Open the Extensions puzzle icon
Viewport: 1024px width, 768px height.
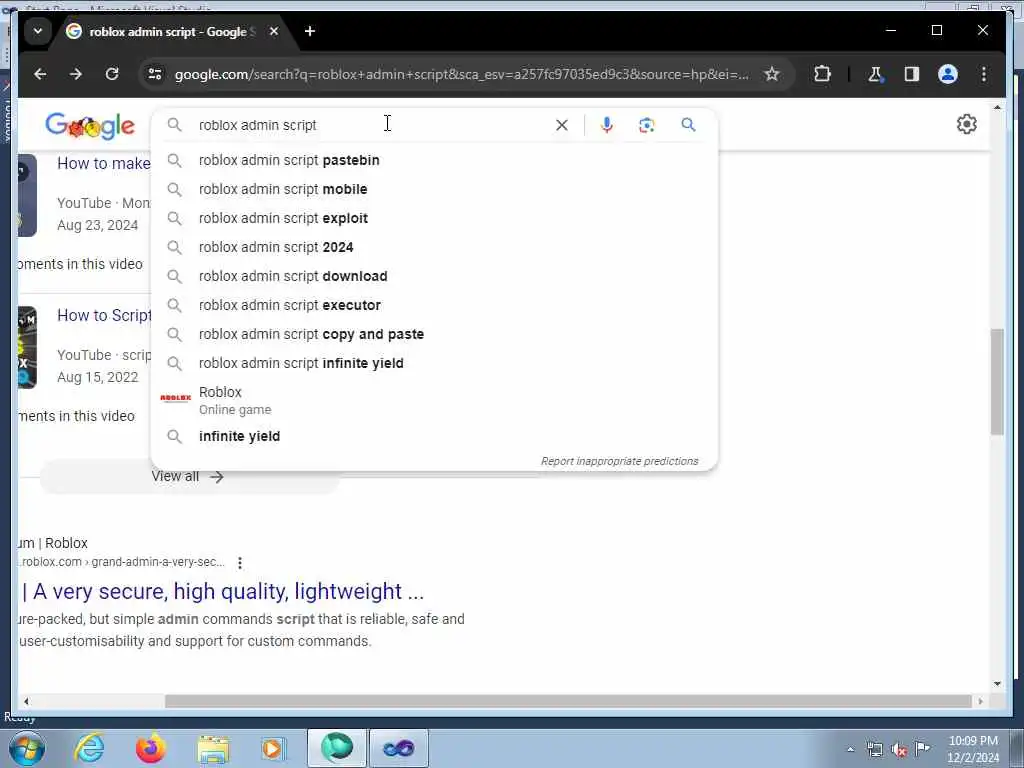[822, 74]
